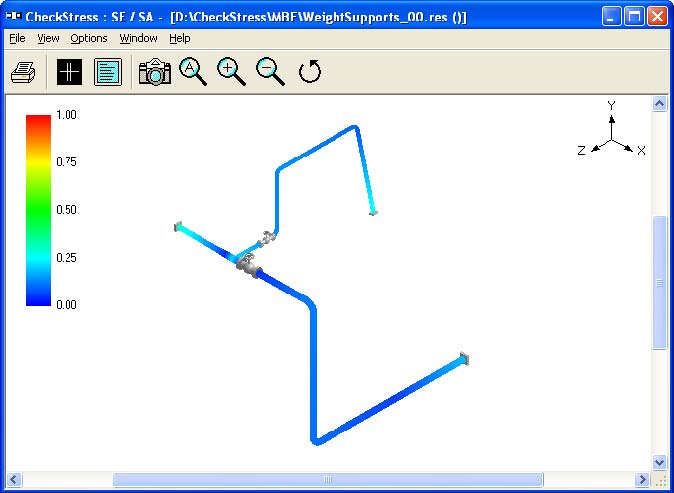Screen dimensions: 674x493
Task: Click the rotate view arrow icon
Action: [309, 71]
